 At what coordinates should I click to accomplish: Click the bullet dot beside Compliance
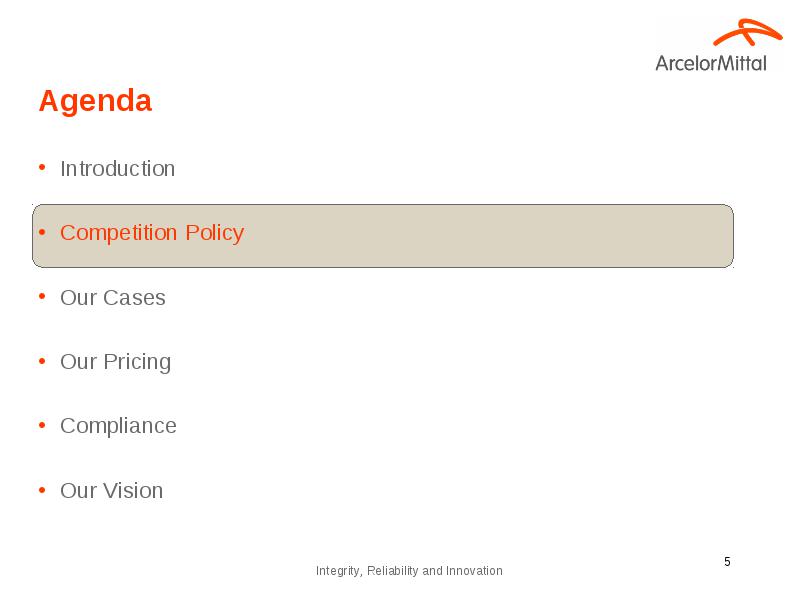pos(42,425)
